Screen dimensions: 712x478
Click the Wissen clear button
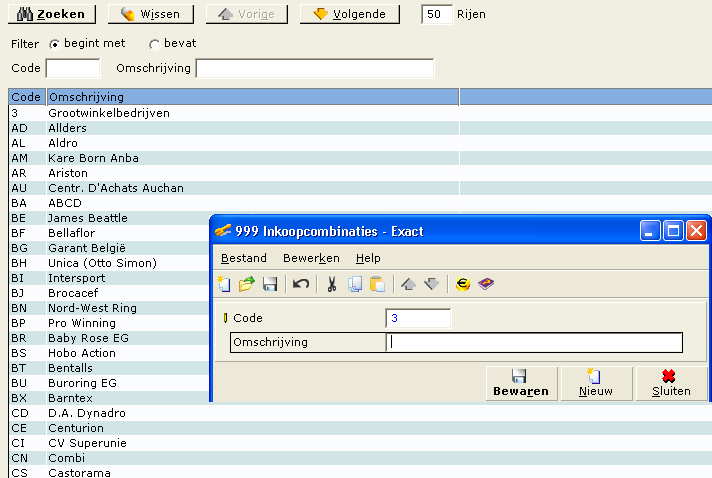coord(151,14)
